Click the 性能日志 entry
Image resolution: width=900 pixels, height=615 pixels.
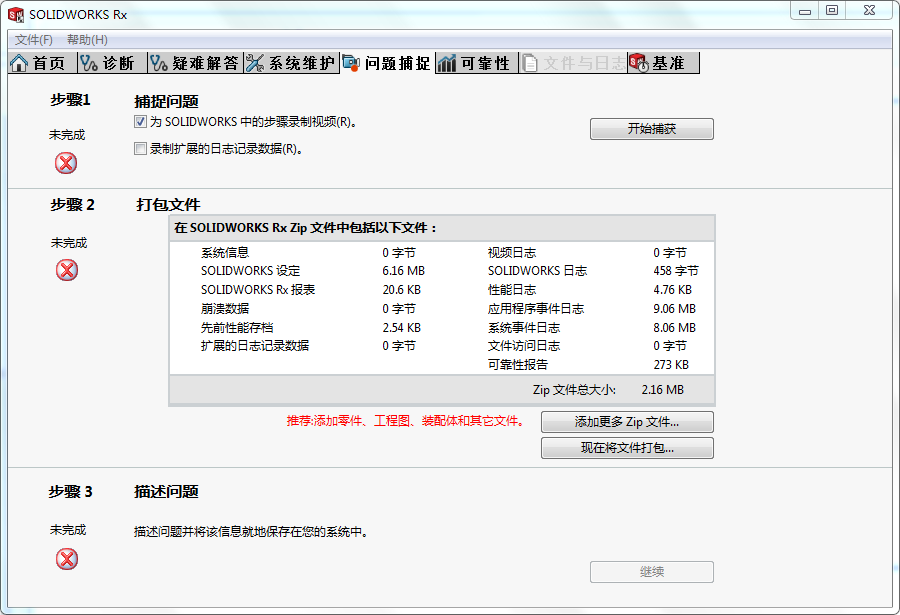[x=512, y=290]
